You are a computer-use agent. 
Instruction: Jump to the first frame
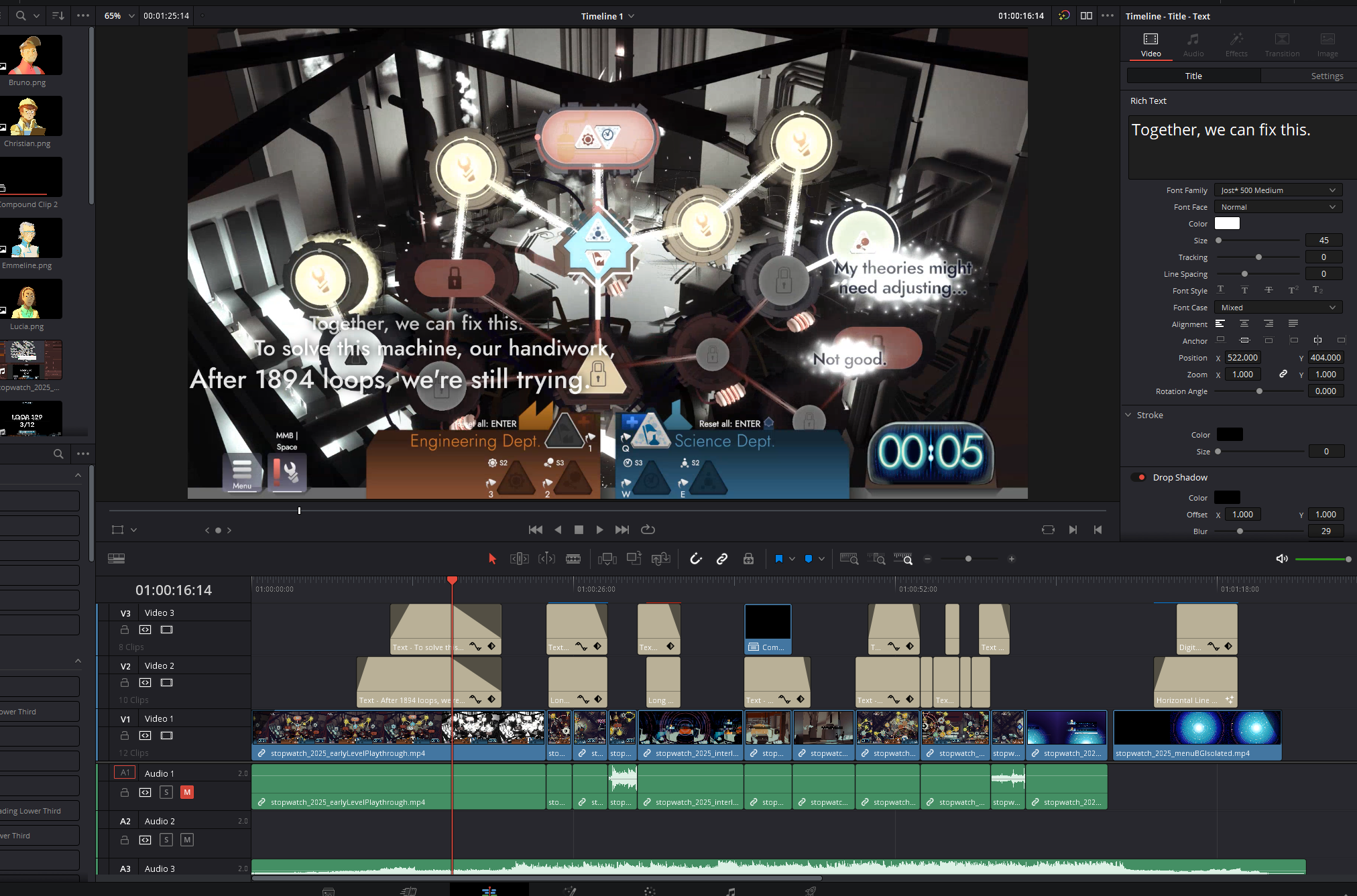[x=535, y=529]
